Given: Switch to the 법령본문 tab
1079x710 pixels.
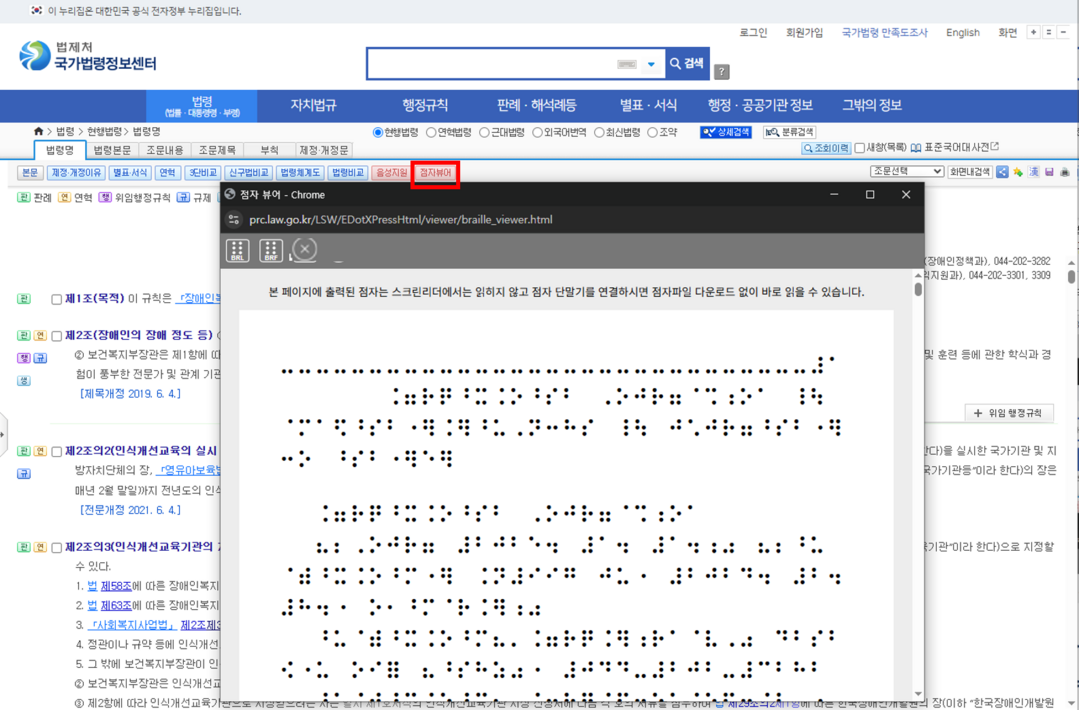Looking at the screenshot, I should pyautogui.click(x=112, y=150).
